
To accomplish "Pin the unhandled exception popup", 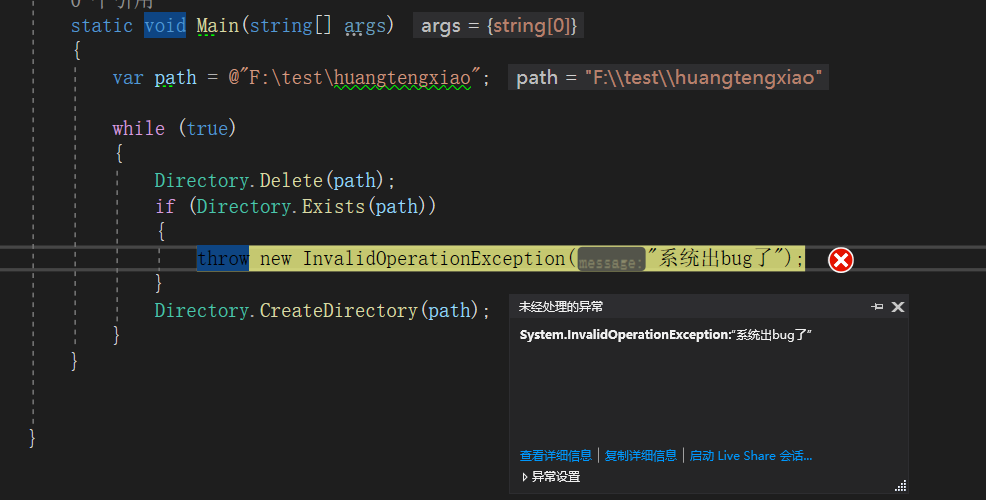I will (x=877, y=307).
